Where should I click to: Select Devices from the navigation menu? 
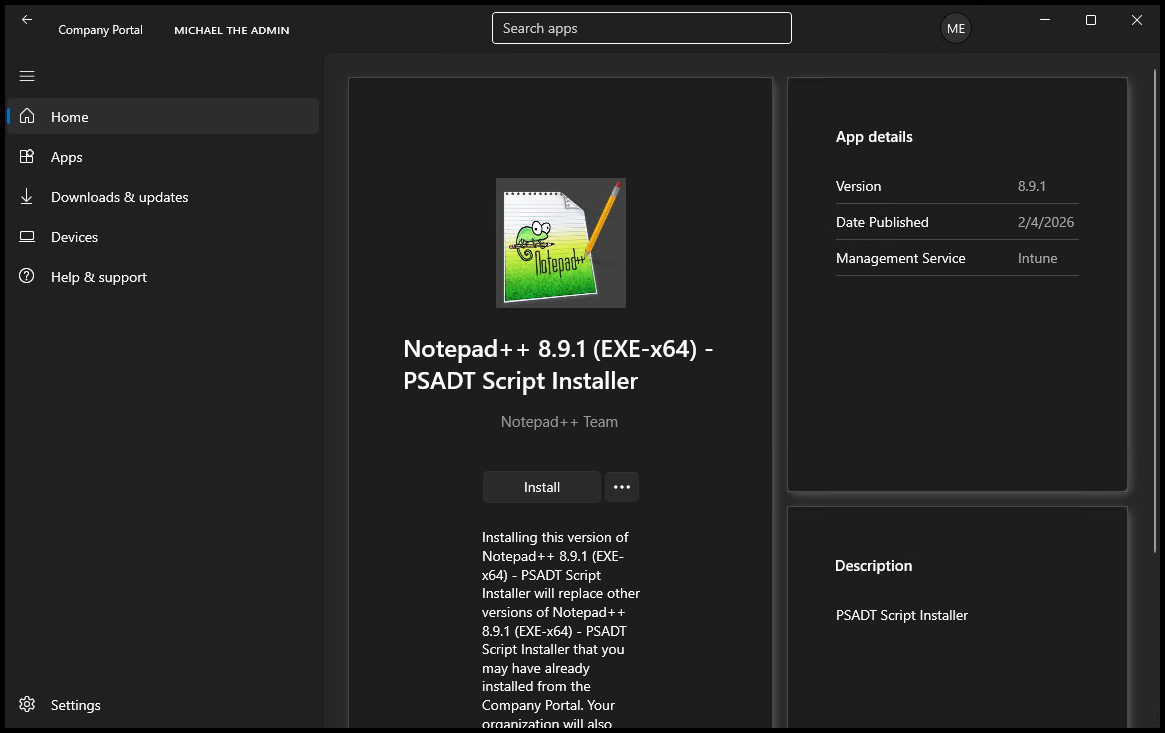pos(74,237)
